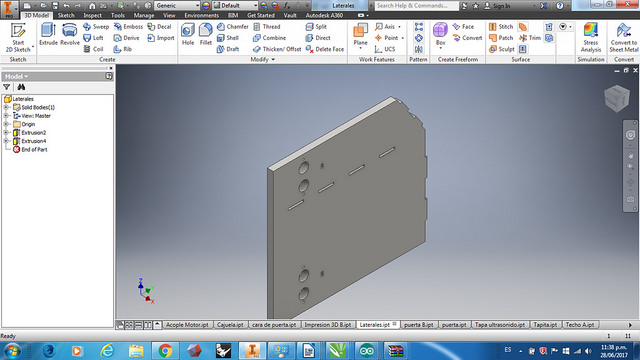Click the Derive tool

127,38
